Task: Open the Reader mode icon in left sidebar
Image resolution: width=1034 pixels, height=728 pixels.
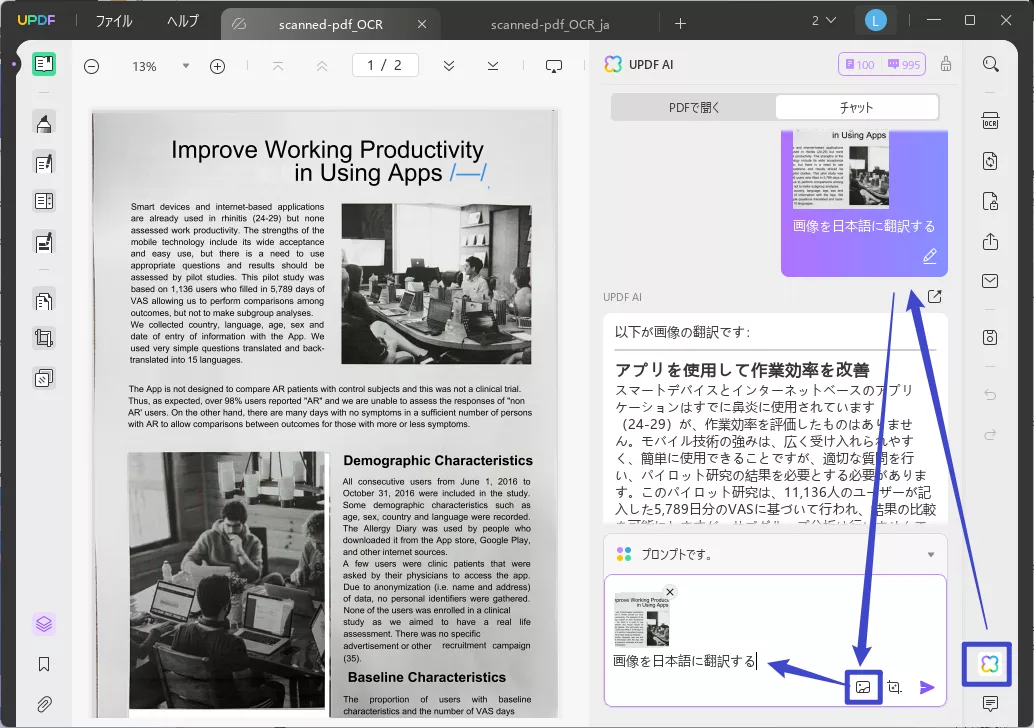Action: 44,65
